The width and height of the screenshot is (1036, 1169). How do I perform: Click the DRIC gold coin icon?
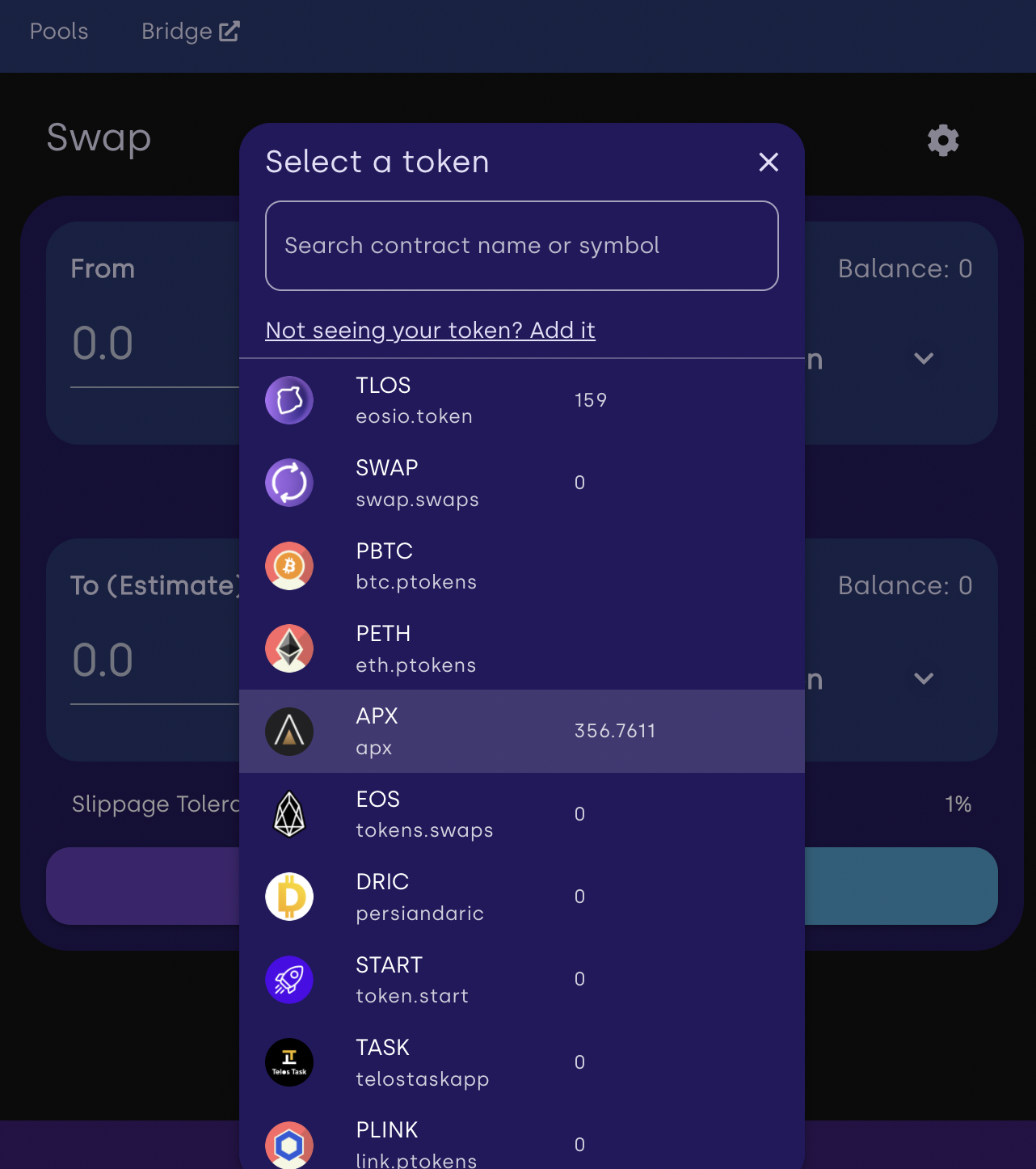[289, 897]
